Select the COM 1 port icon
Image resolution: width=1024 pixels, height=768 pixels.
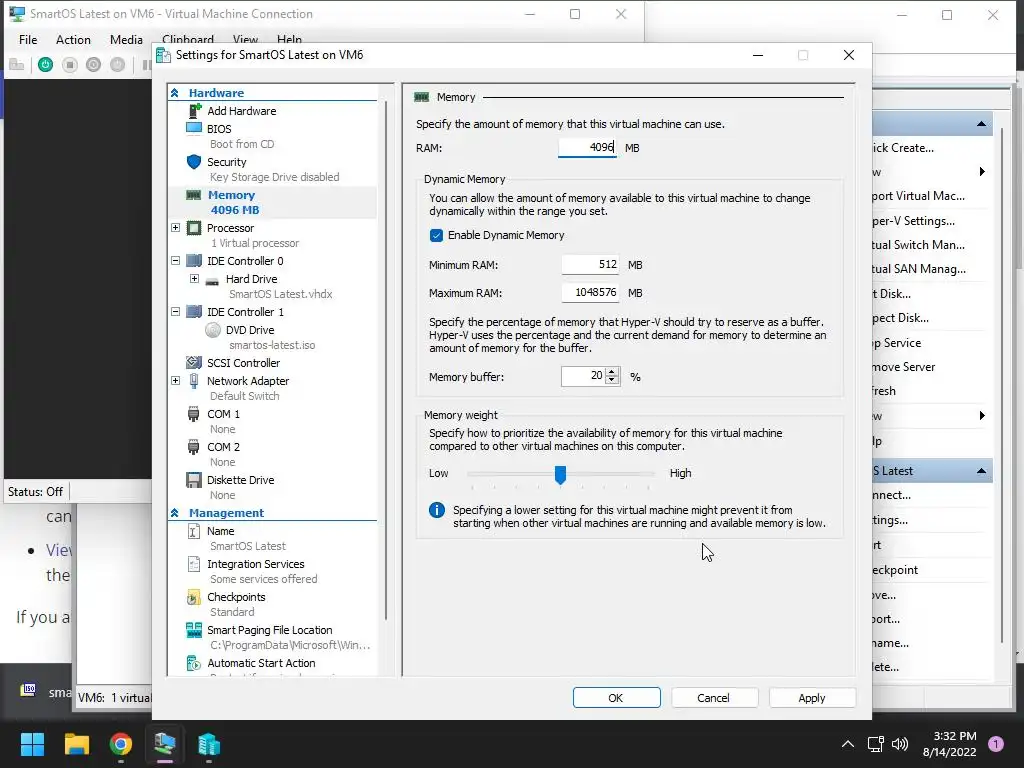pyautogui.click(x=193, y=414)
